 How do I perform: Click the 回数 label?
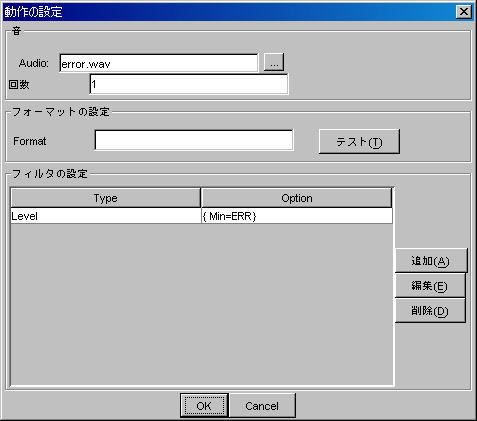[x=19, y=85]
